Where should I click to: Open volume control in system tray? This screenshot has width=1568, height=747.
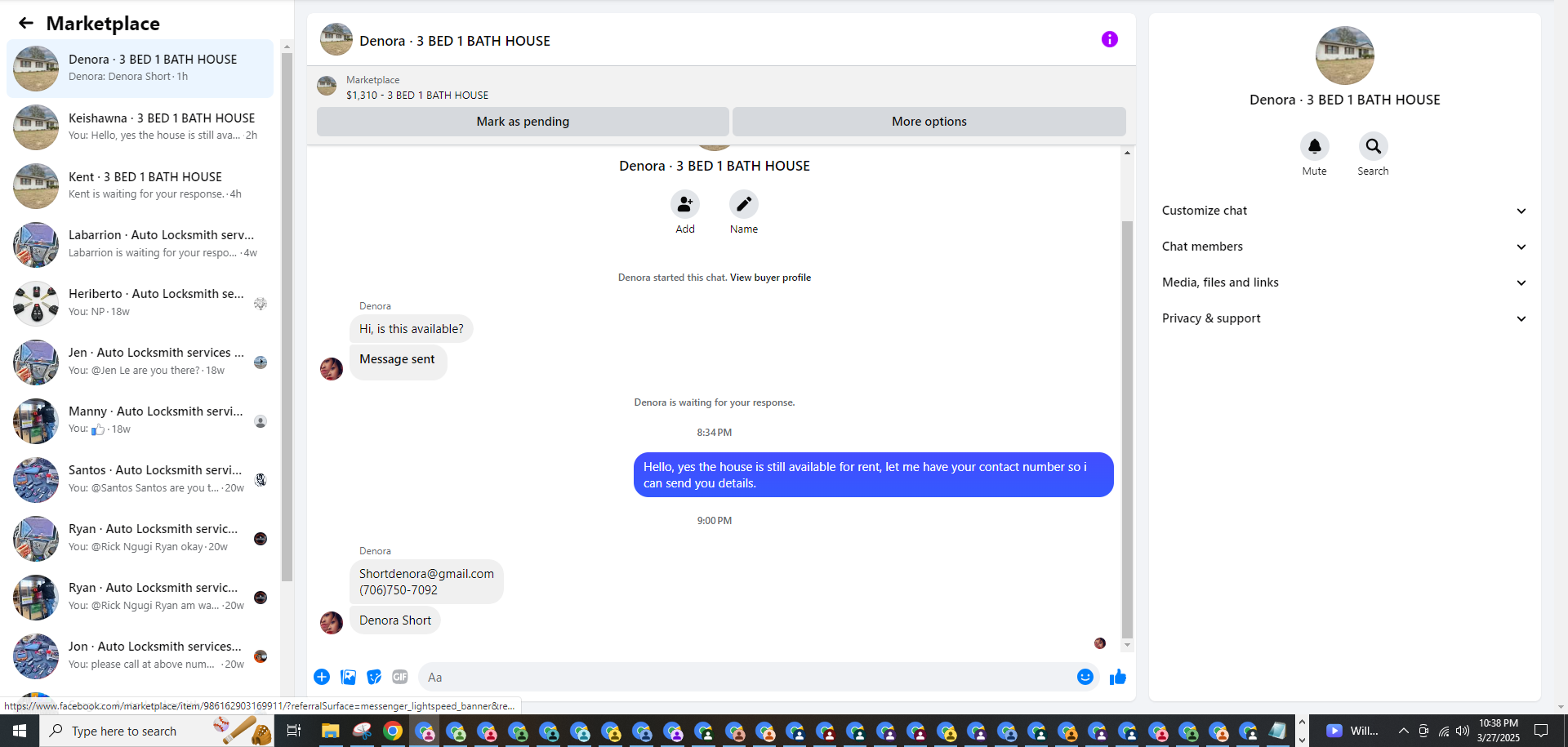pyautogui.click(x=1463, y=731)
